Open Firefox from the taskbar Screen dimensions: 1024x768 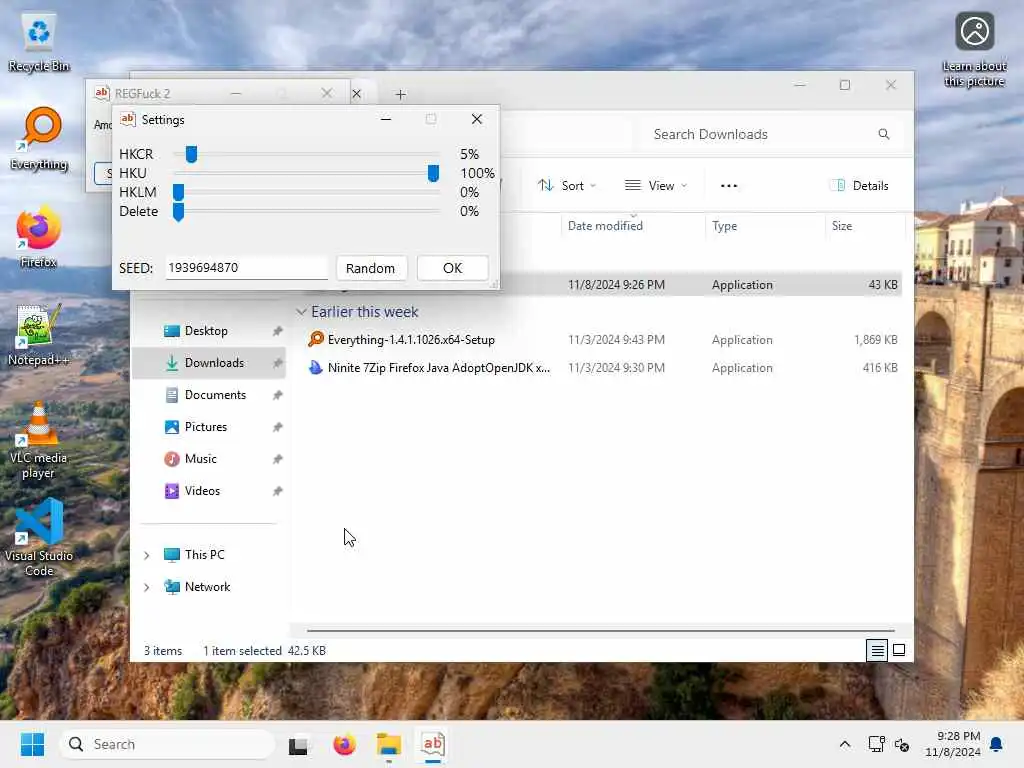click(x=344, y=744)
